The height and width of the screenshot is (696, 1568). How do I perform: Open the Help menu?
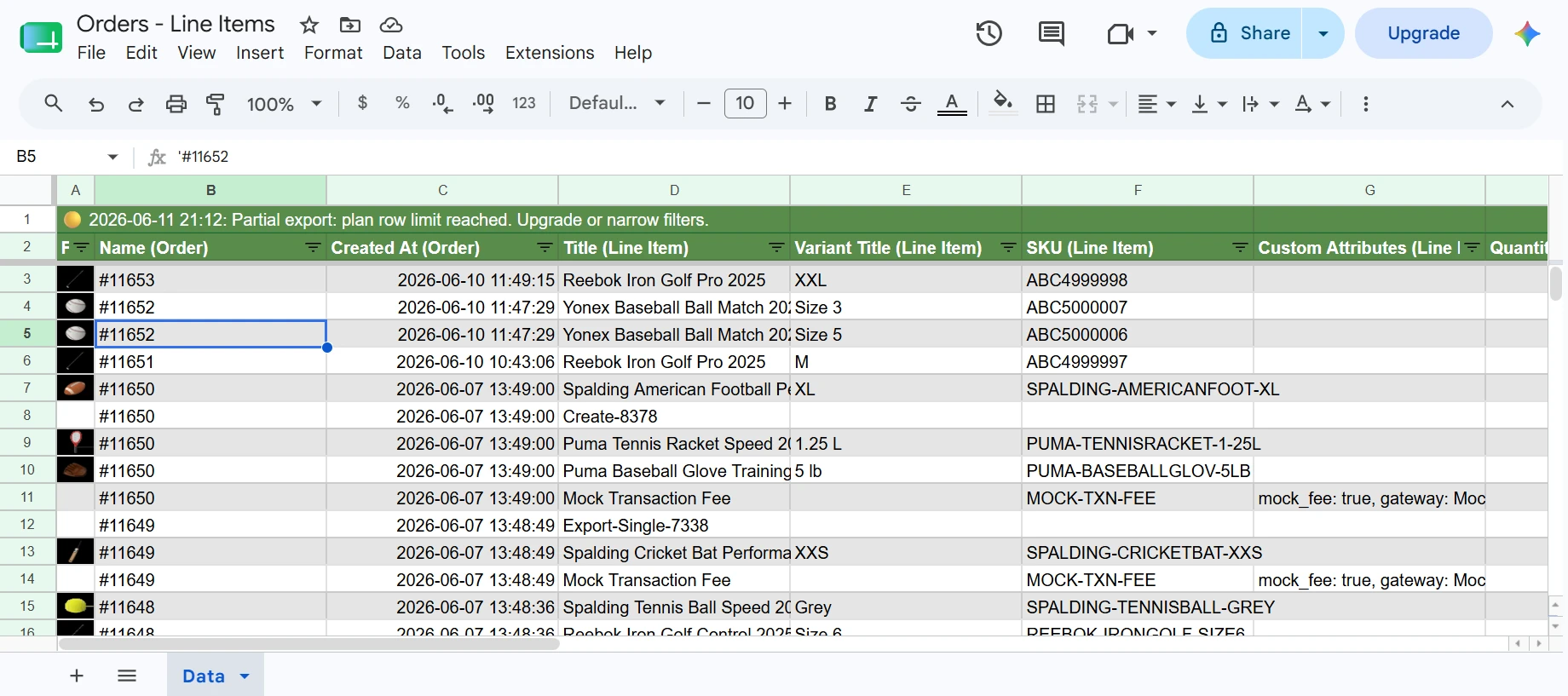click(633, 53)
